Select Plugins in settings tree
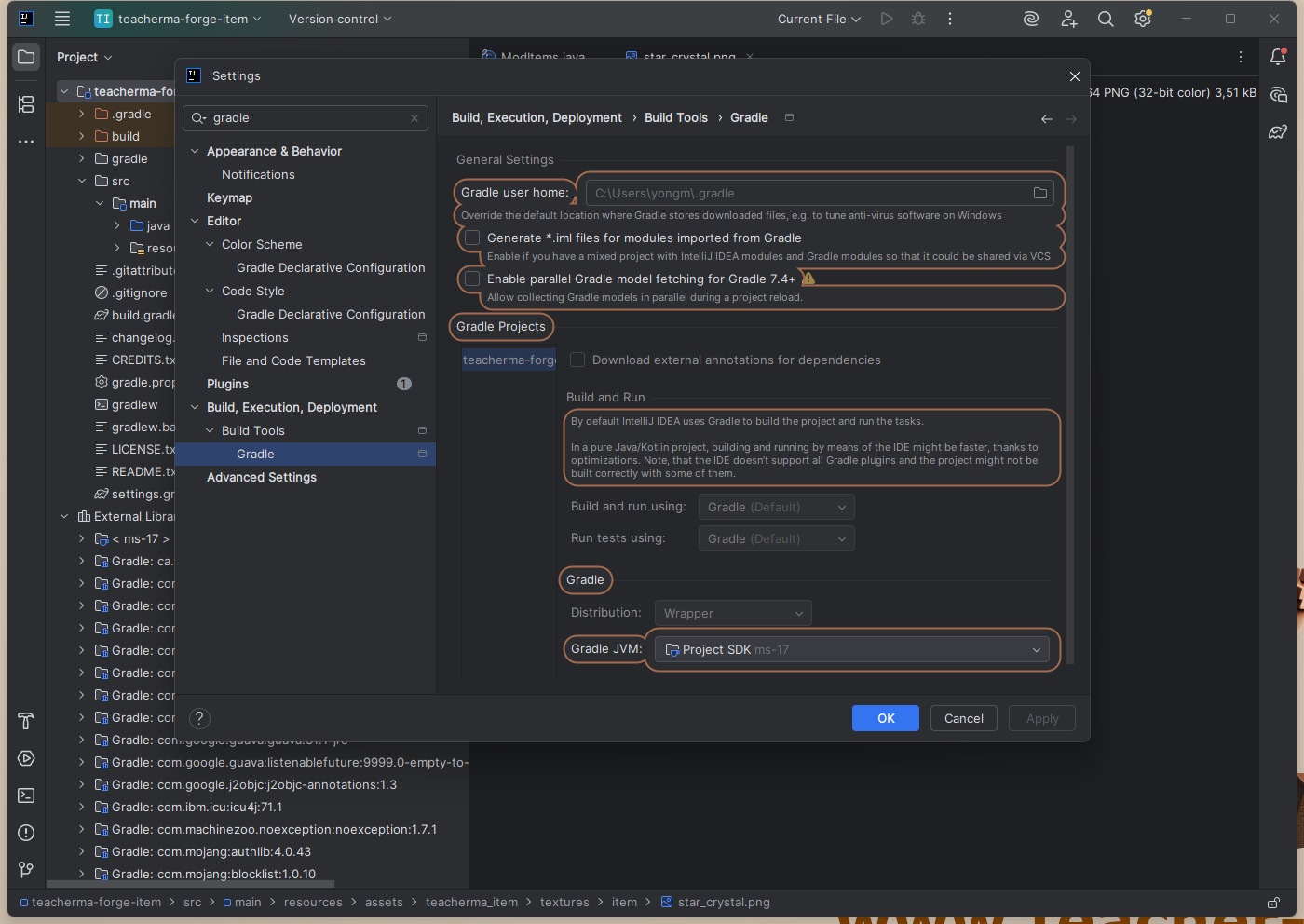The height and width of the screenshot is (924, 1304). click(x=227, y=384)
